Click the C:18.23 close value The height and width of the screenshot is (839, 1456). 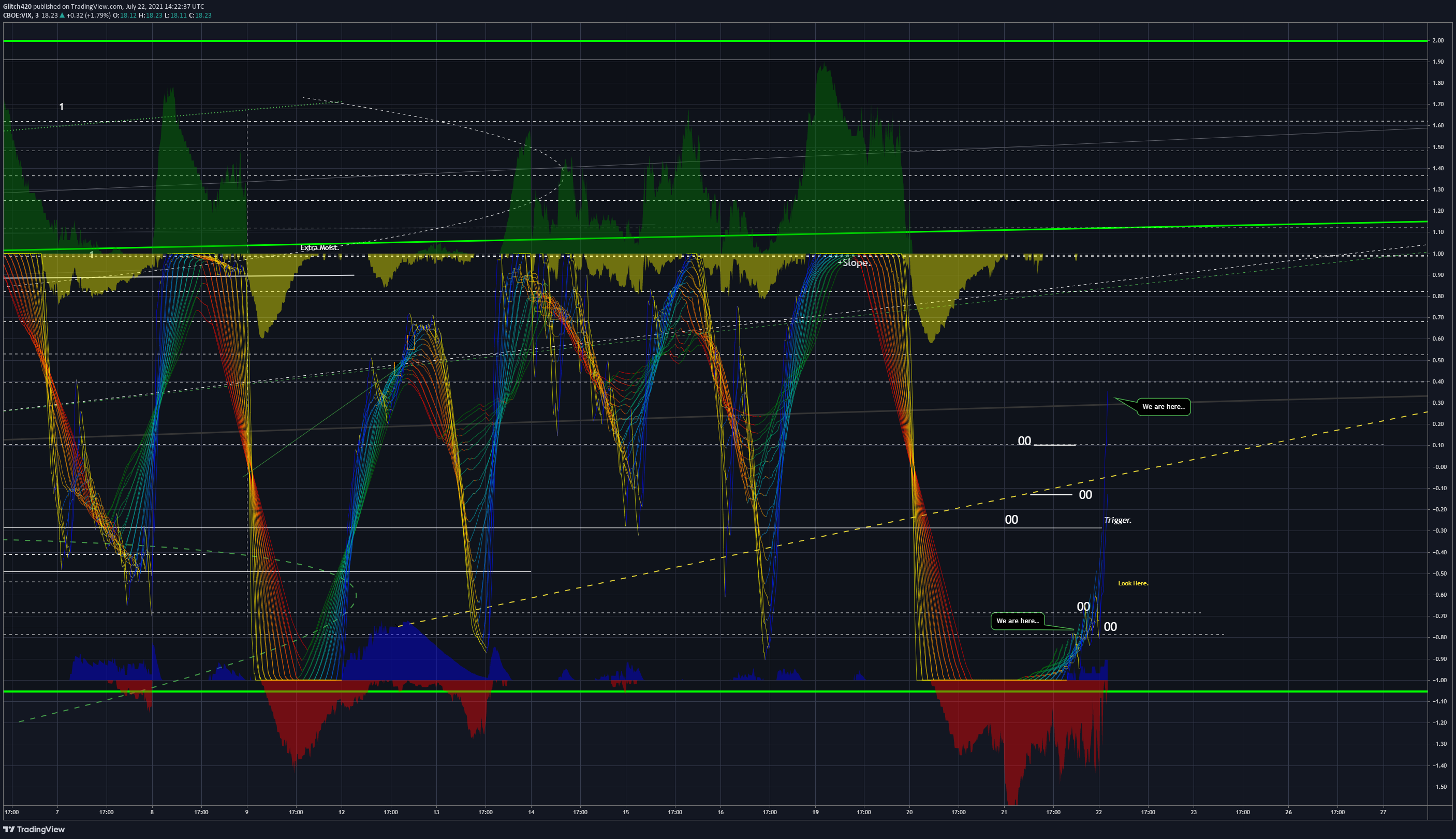(200, 16)
